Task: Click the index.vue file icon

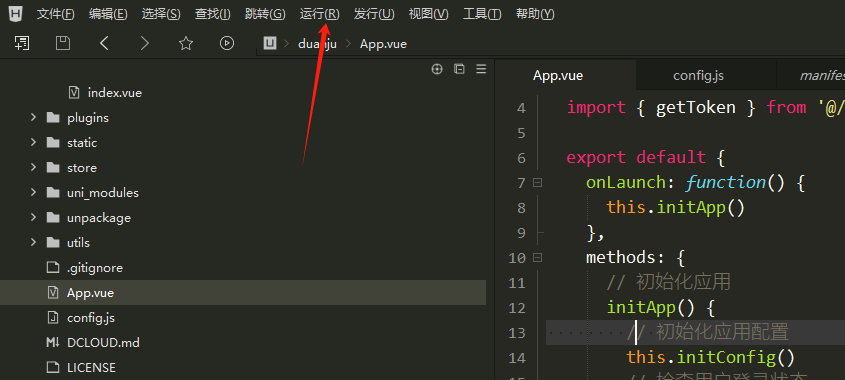Action: [74, 93]
